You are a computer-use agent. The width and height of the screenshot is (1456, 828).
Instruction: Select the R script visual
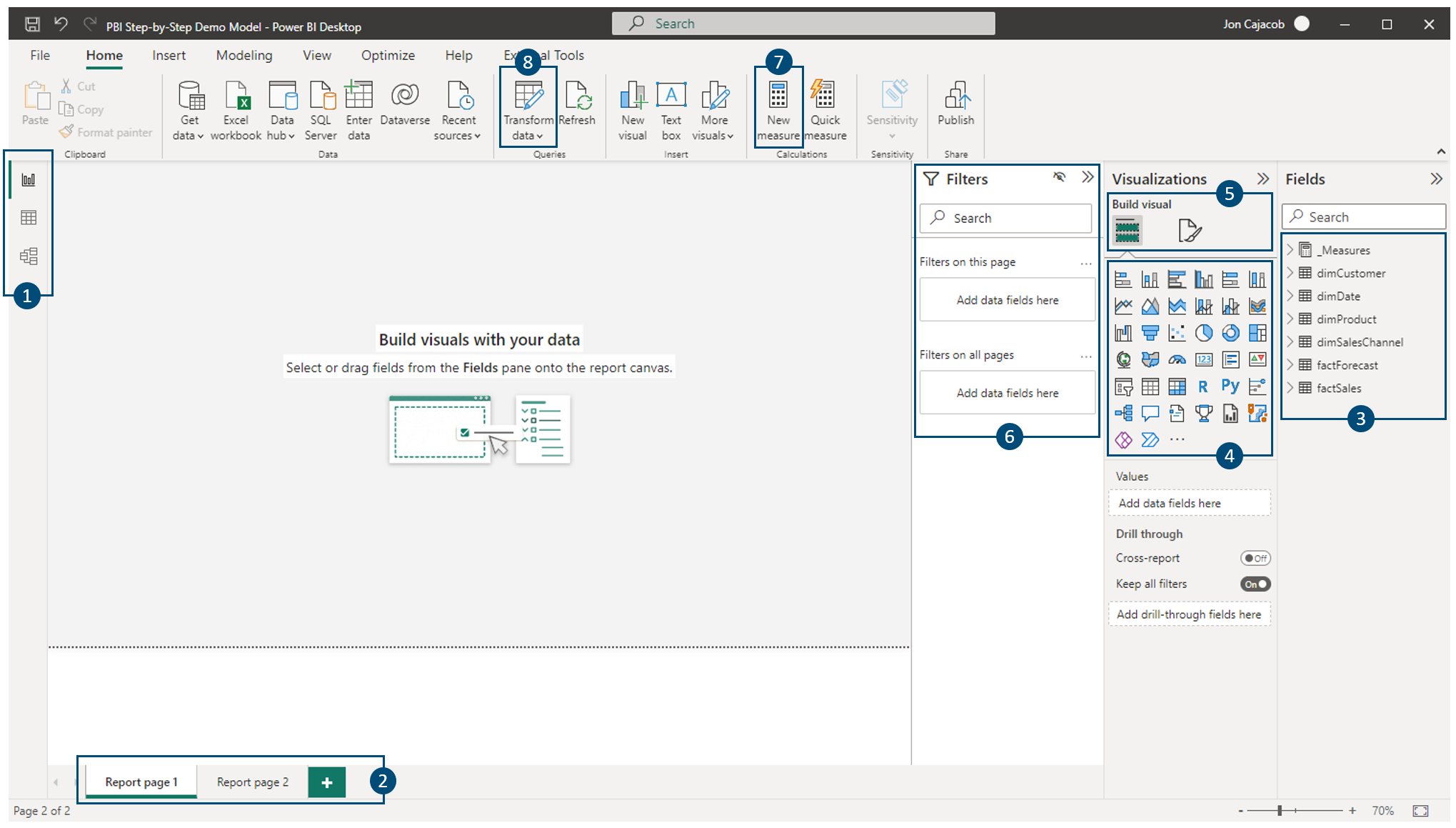click(x=1204, y=386)
